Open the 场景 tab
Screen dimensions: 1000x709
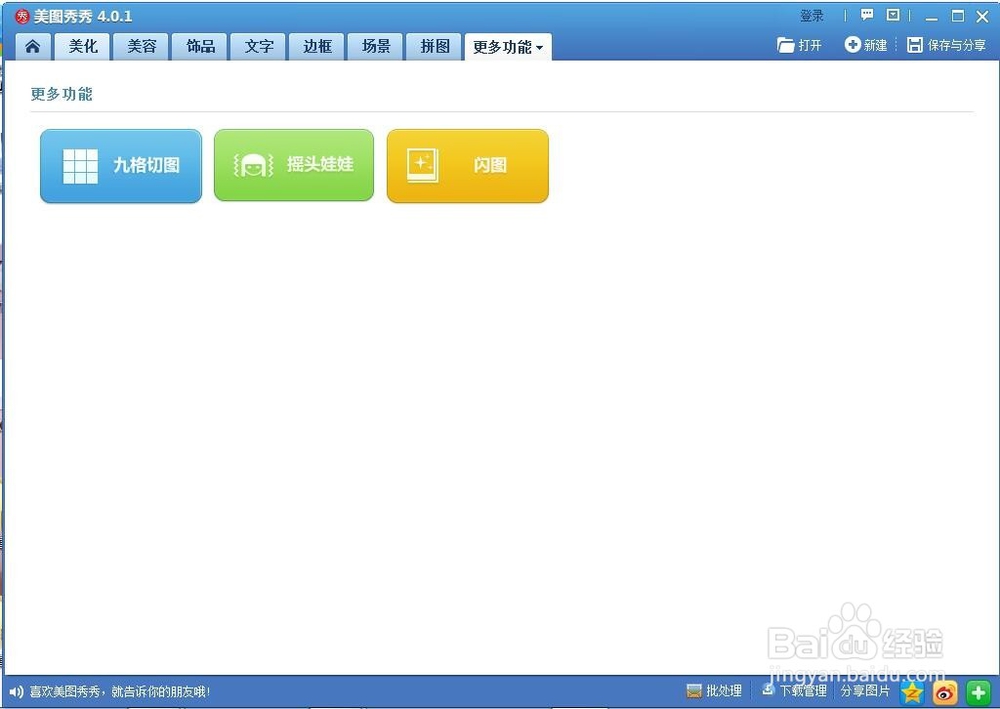[375, 46]
